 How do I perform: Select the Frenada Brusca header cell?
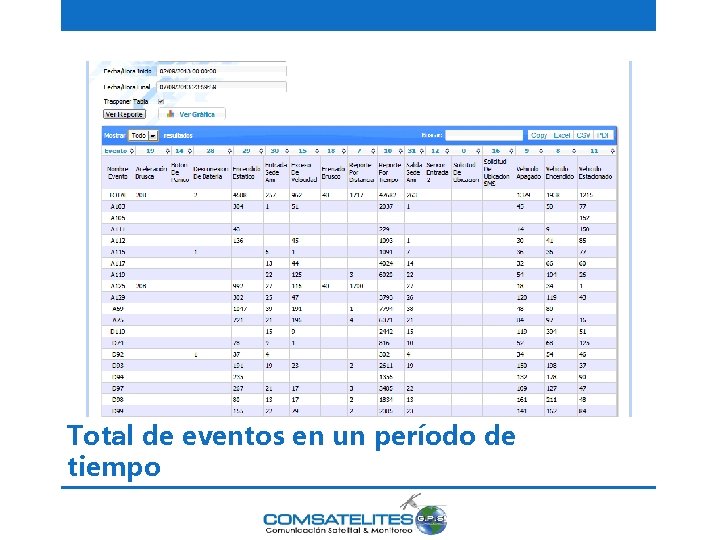point(333,173)
